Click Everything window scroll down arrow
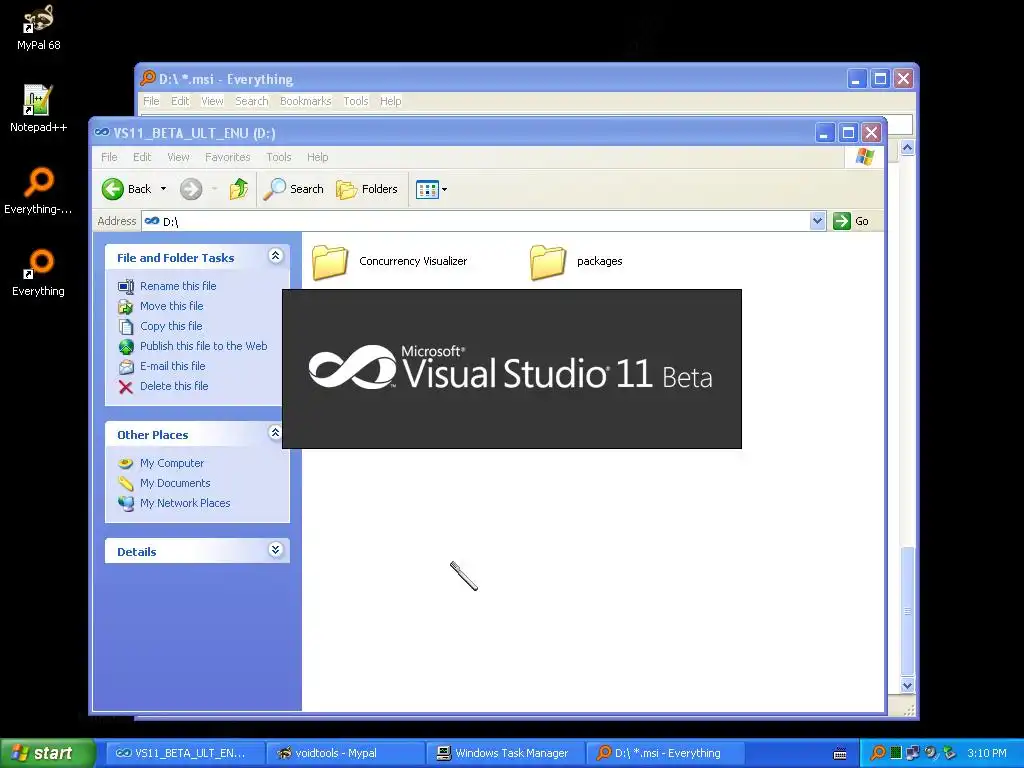 coord(907,686)
